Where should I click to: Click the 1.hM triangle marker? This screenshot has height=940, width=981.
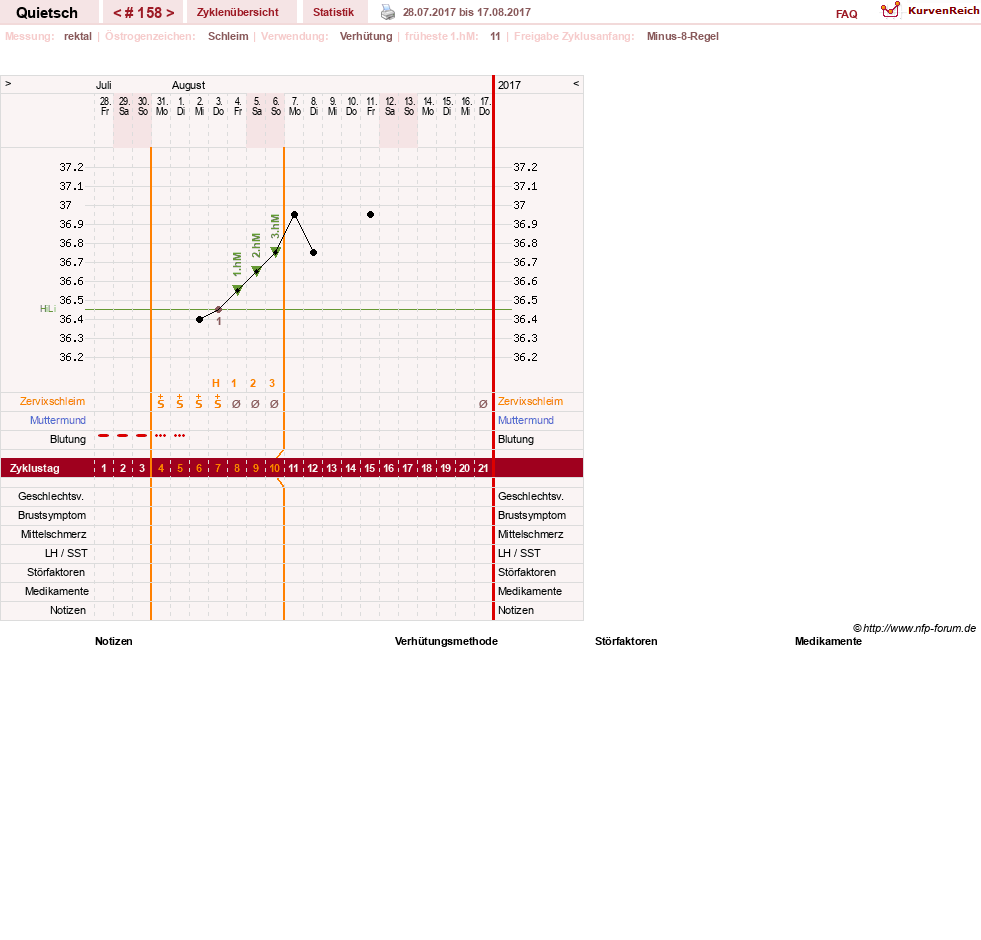[x=237, y=290]
